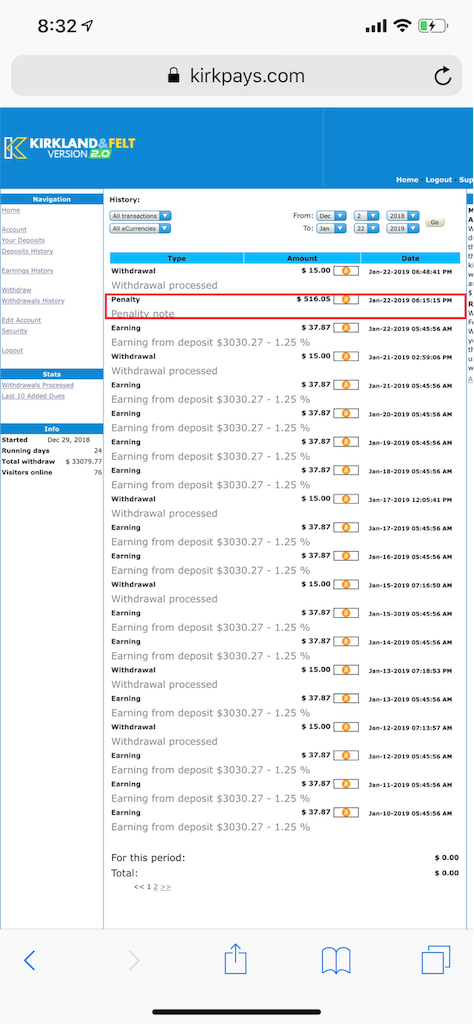Click Bitcoin icon on Jan-15 07:16 withdrawal

pos(346,584)
